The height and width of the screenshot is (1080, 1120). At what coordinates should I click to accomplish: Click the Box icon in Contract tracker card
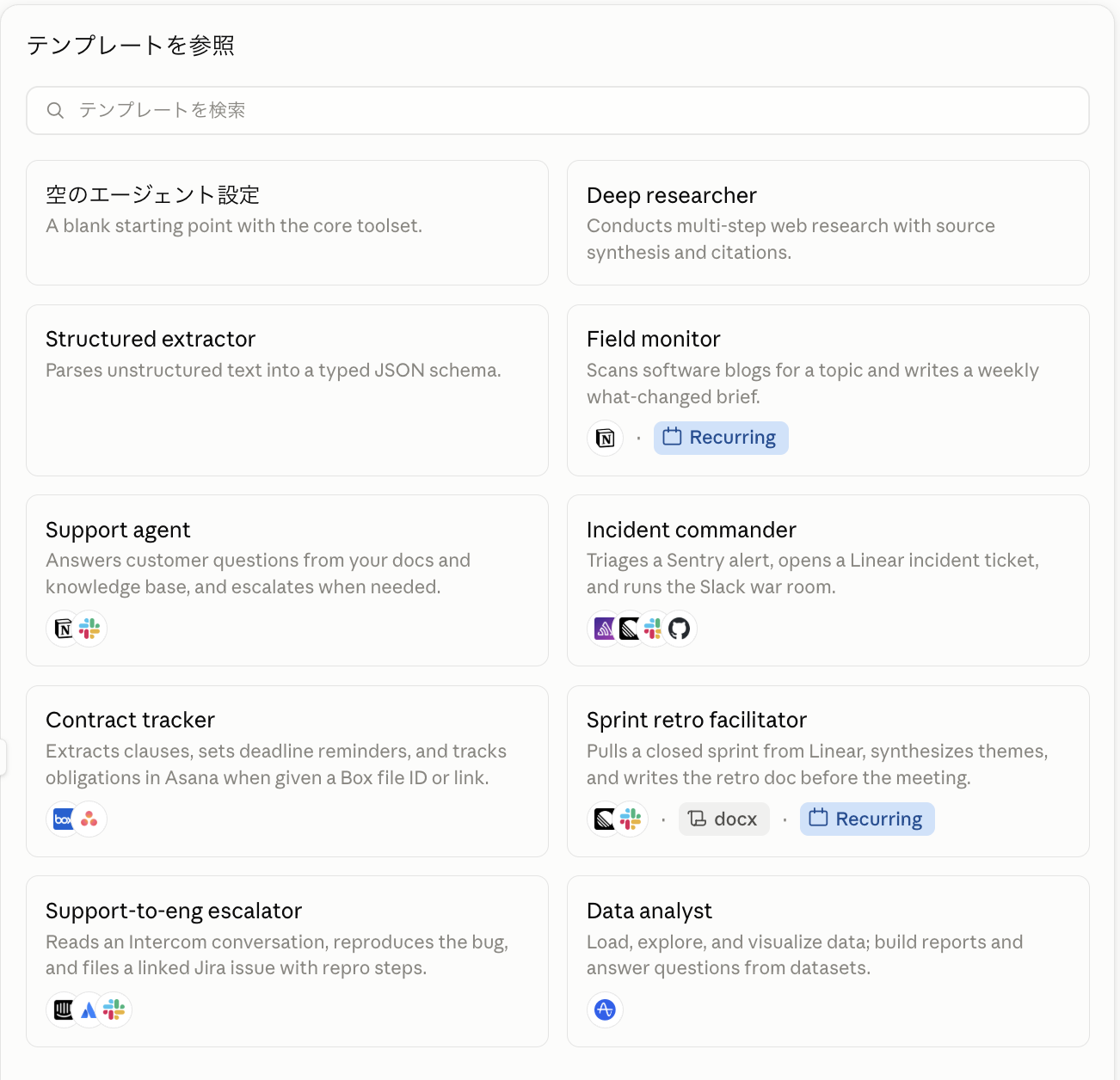pos(64,819)
